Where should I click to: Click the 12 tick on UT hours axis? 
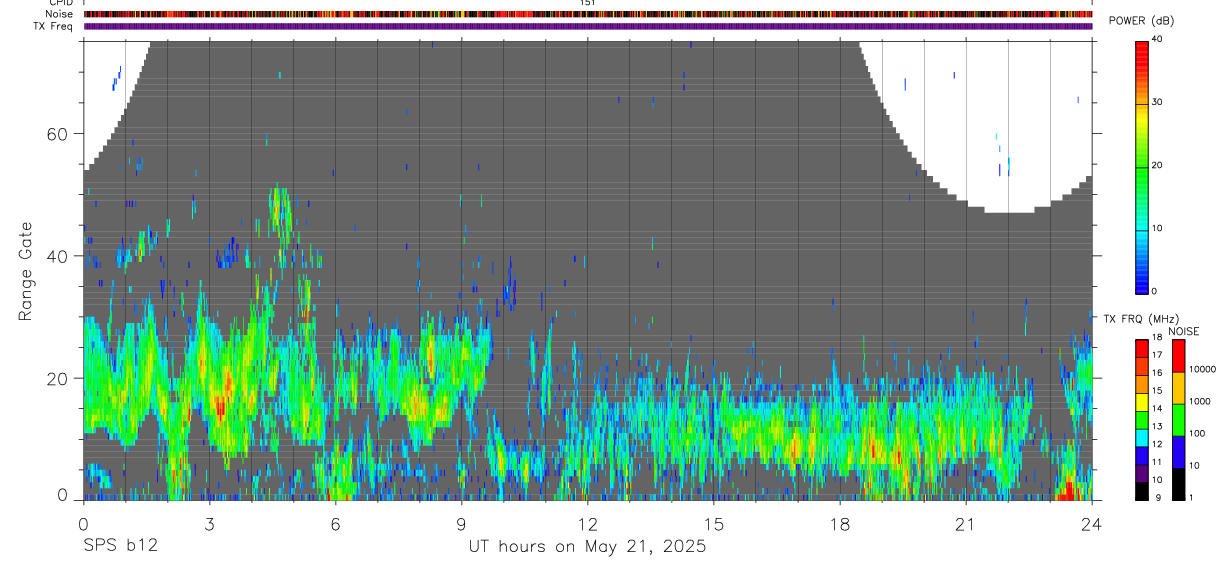tap(587, 524)
